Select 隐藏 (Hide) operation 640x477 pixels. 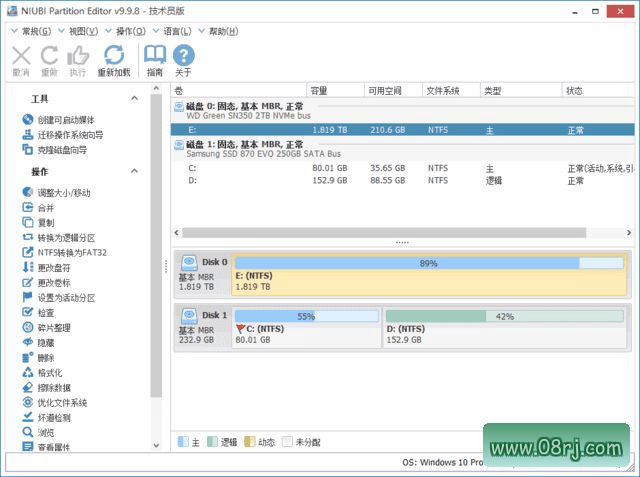[x=38, y=342]
